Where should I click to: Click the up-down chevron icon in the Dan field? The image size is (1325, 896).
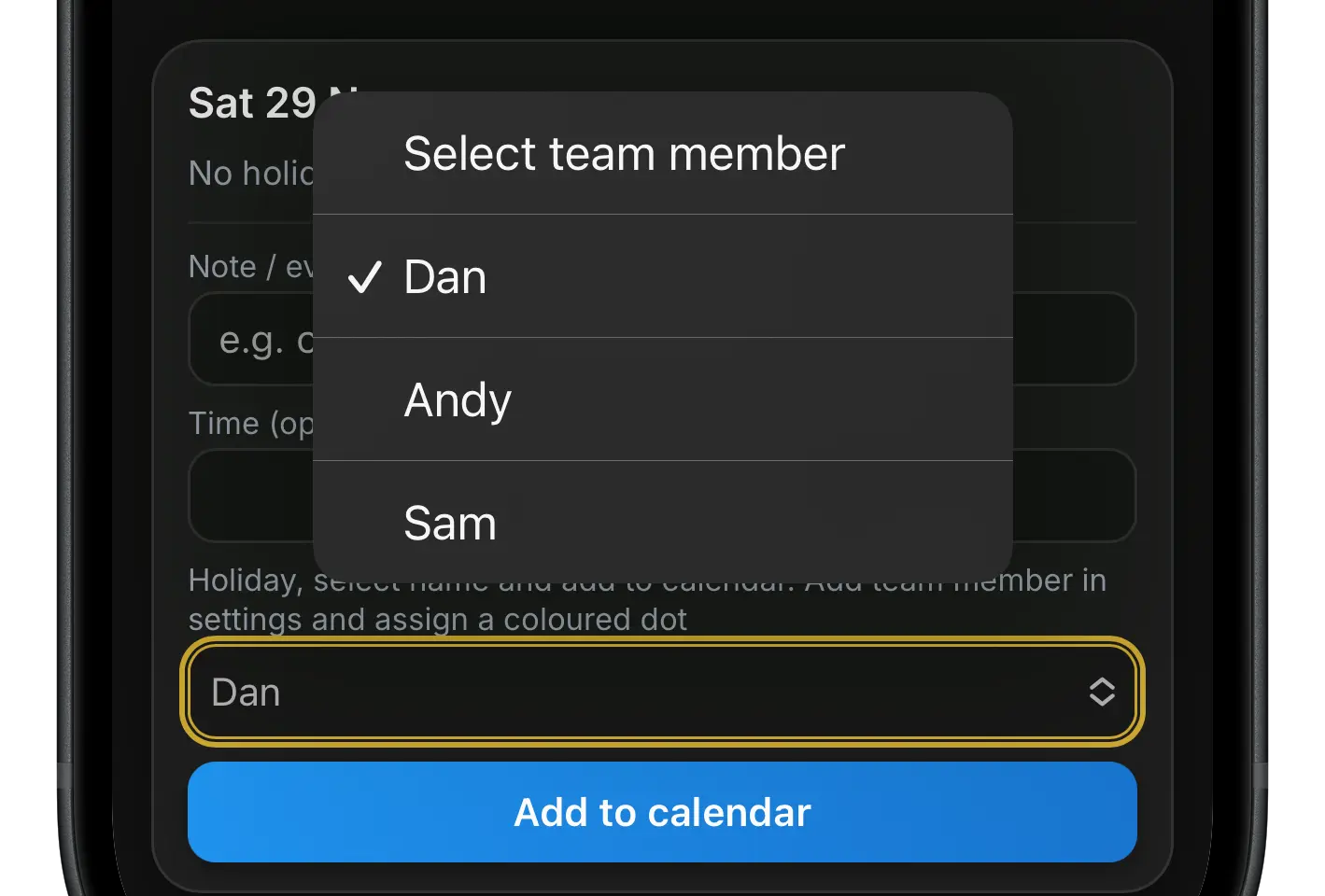pos(1102,692)
